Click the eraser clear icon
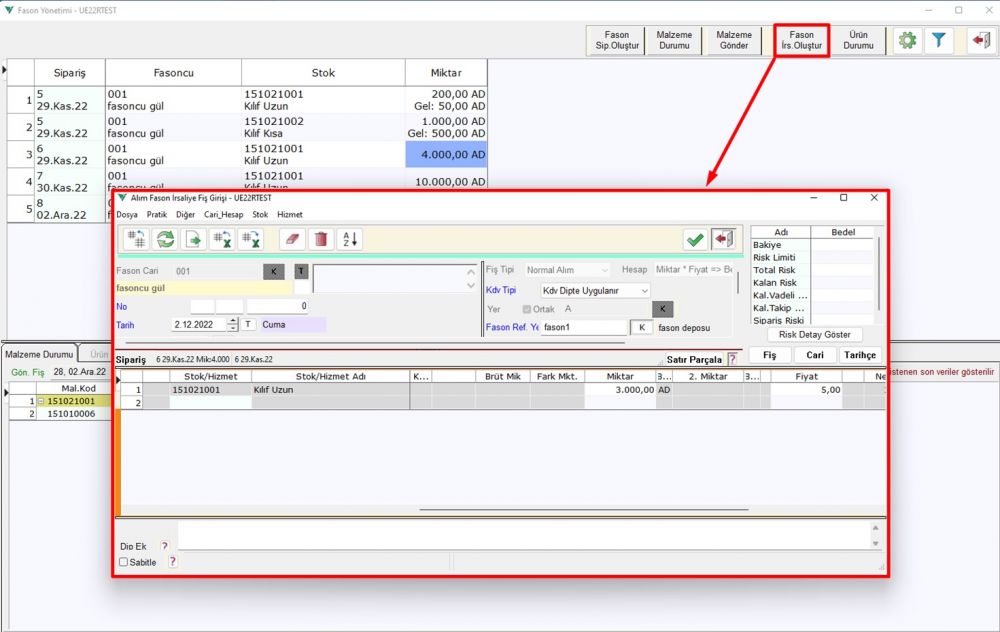1000x632 pixels. click(291, 239)
